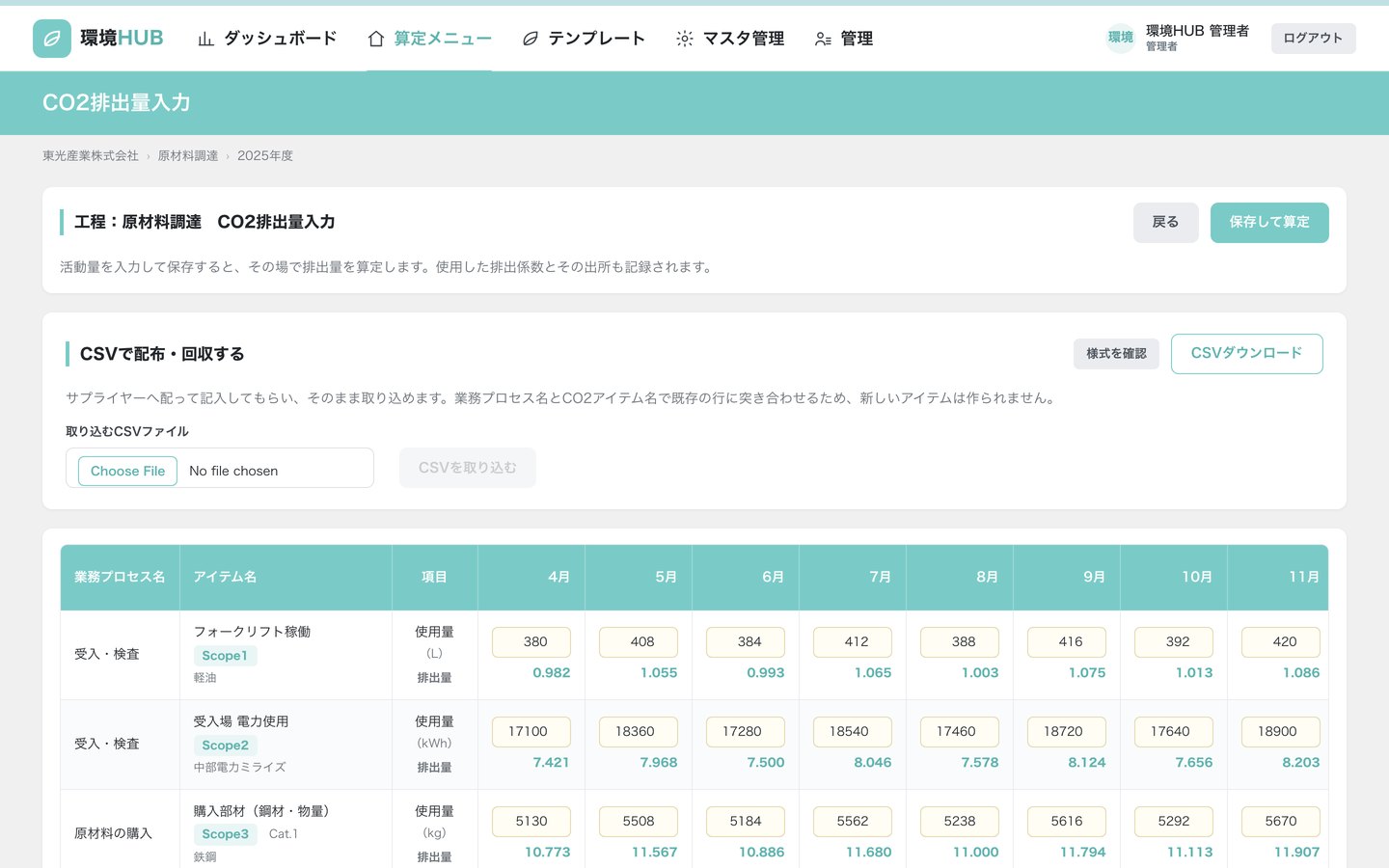
Task: Click the user list icon beside 管理
Action: [x=823, y=39]
